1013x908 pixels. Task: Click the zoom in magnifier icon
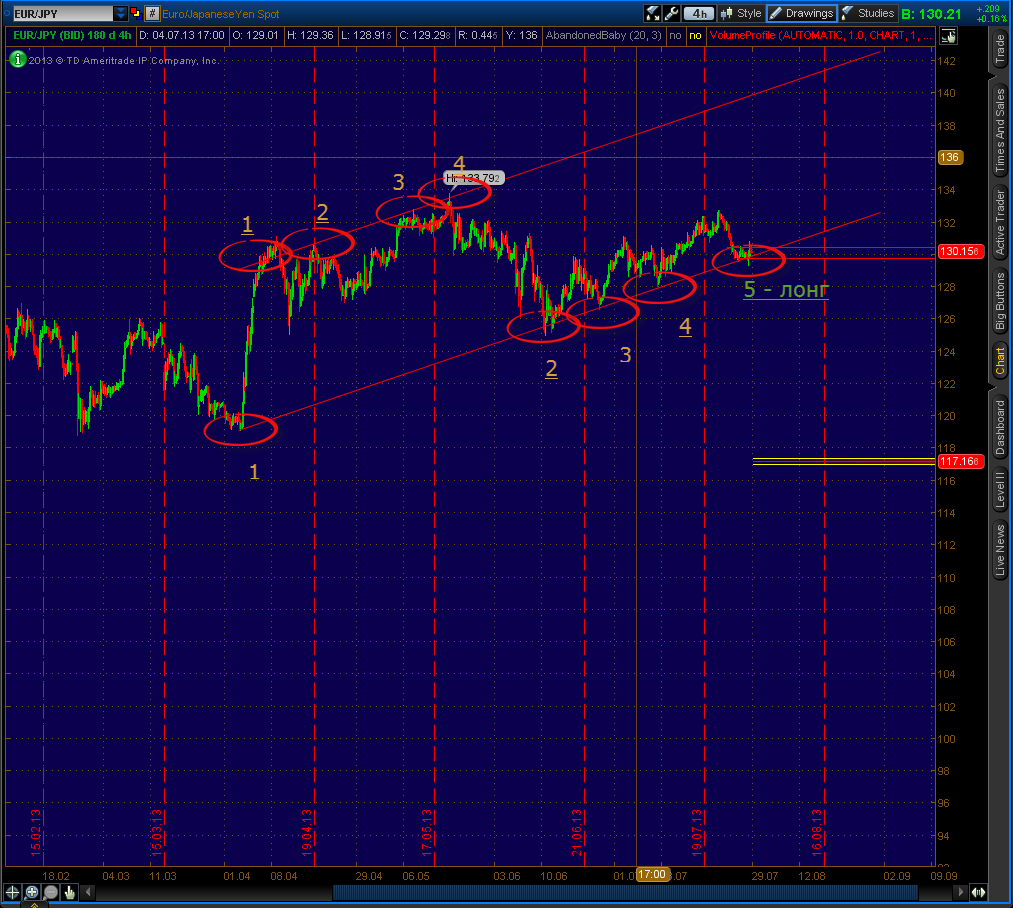[32, 892]
